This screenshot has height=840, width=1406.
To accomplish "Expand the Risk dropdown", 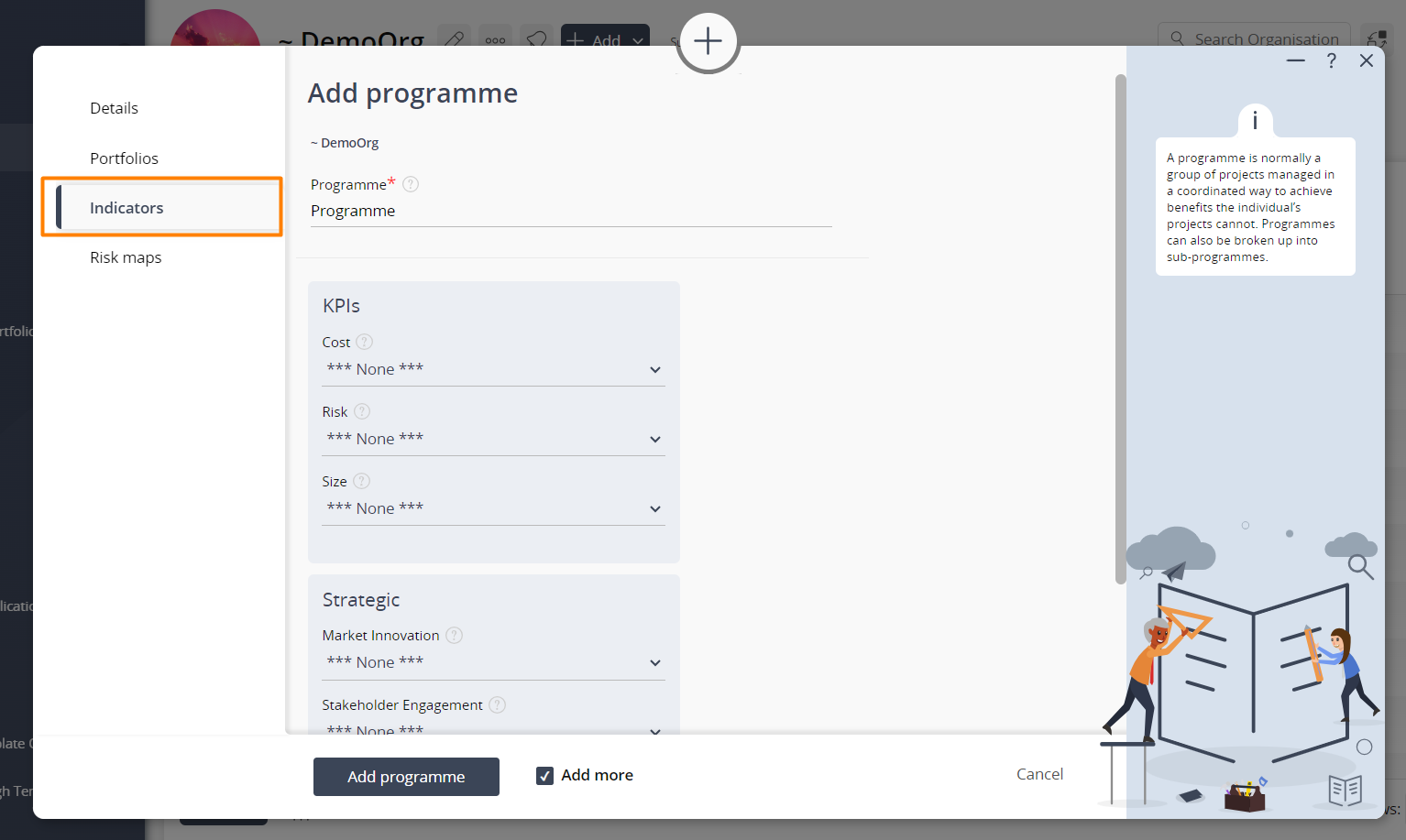I will tap(493, 439).
